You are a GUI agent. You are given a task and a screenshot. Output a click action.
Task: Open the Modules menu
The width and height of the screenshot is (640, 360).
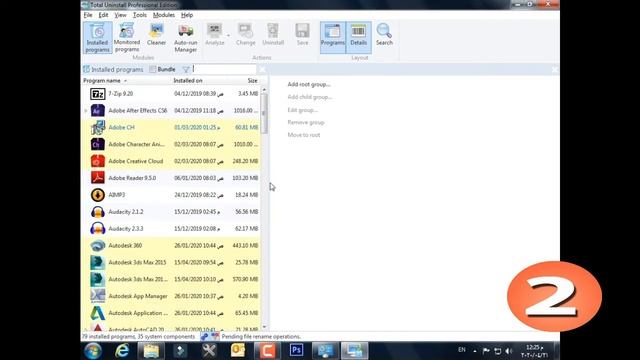164,15
